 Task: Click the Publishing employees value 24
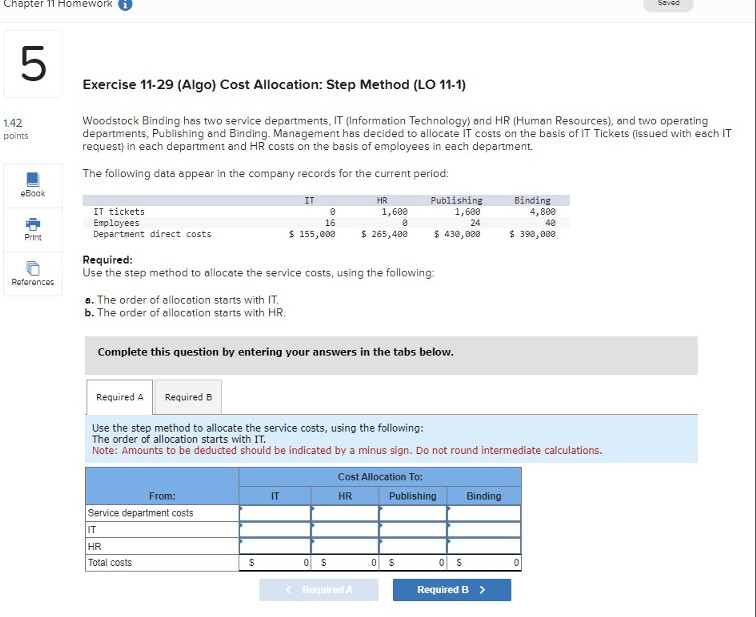(x=475, y=223)
